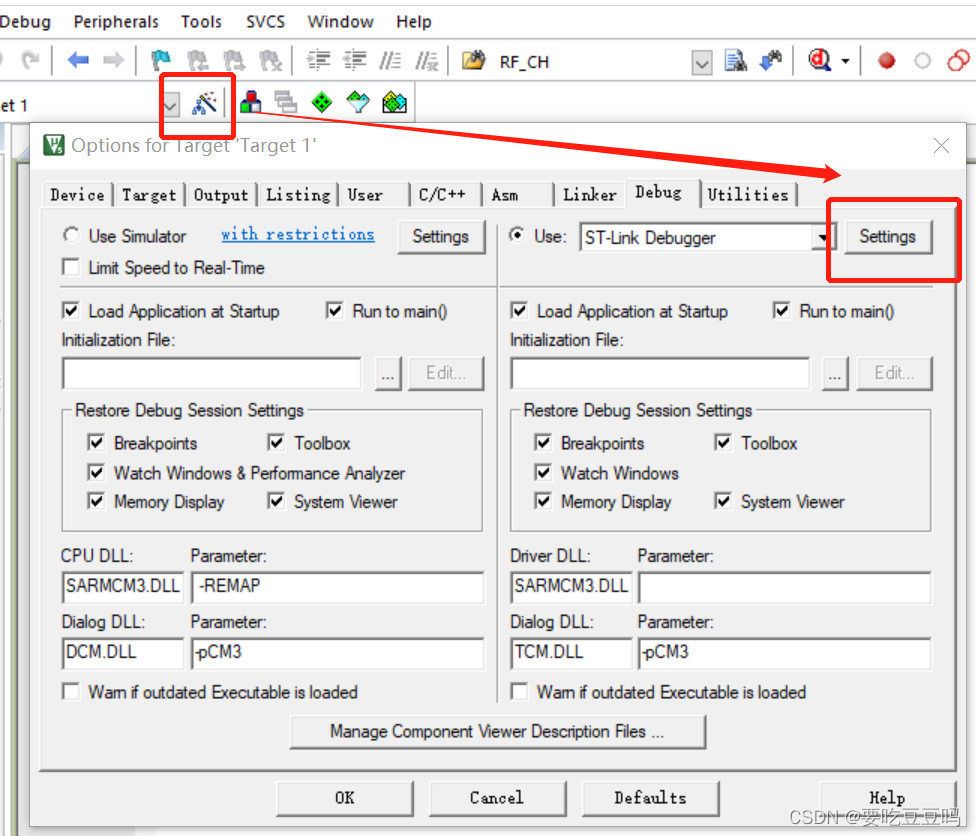The width and height of the screenshot is (976, 836).
Task: Browse simulator Initialization File with '...' button
Action: [x=388, y=373]
